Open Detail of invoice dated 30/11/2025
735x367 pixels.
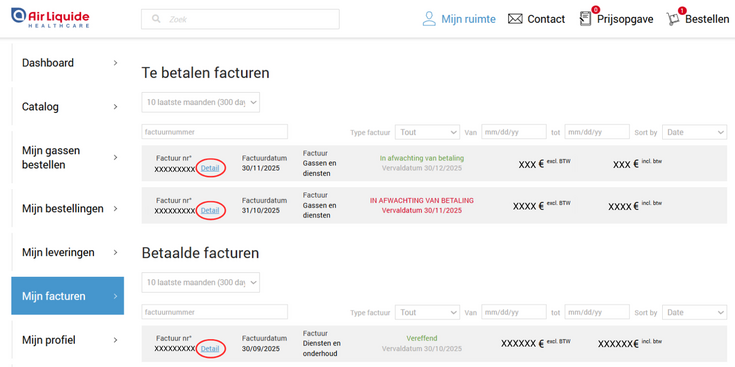(210, 169)
